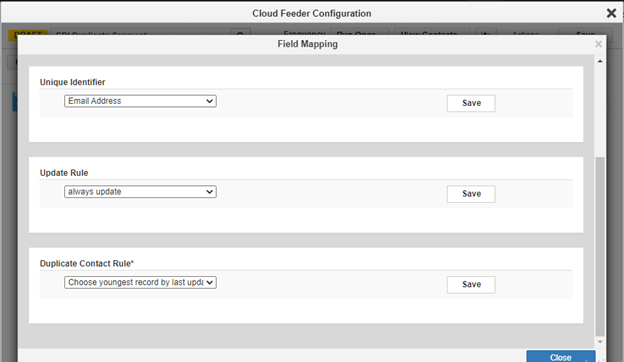The image size is (624, 362).
Task: Save the Update Rule setting
Action: (x=471, y=194)
